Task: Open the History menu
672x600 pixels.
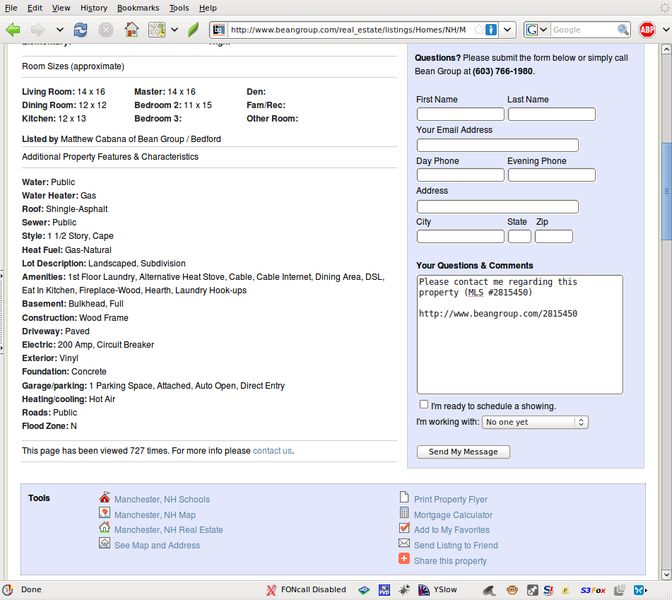Action: (93, 7)
